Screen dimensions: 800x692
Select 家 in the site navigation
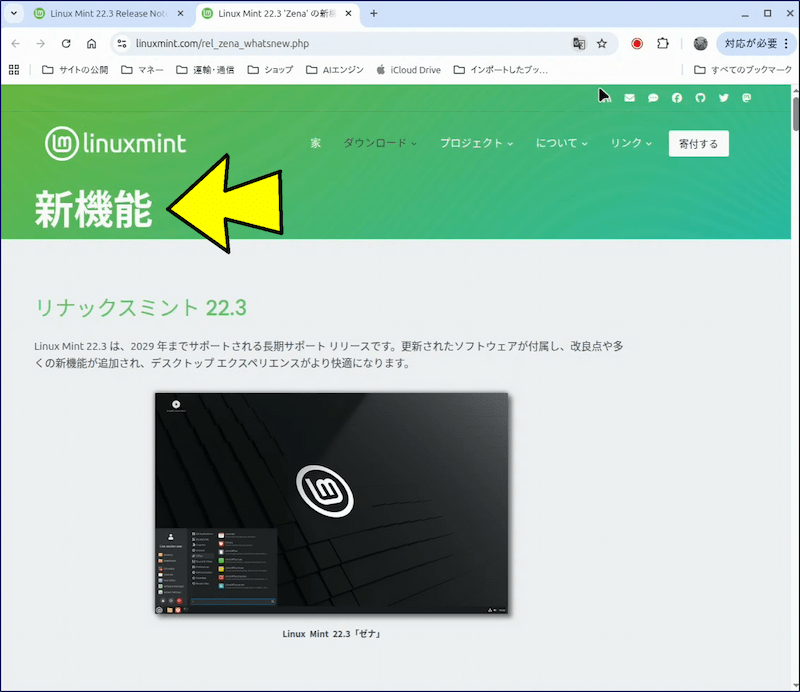click(315, 143)
